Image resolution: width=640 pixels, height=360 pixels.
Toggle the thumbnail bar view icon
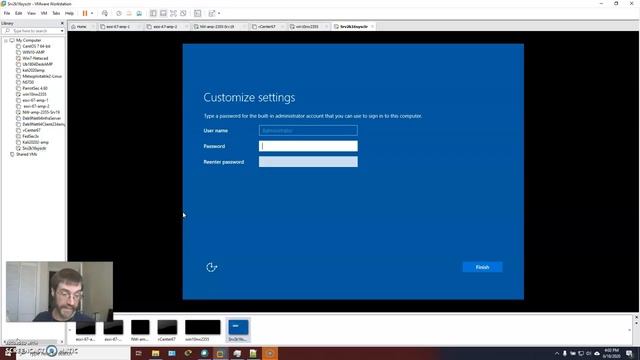[x=163, y=13]
